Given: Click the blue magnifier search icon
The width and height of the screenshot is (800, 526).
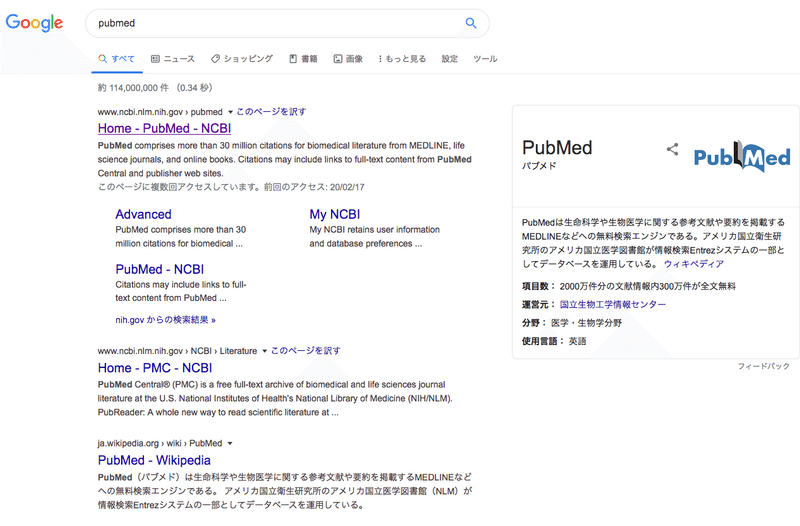Looking at the screenshot, I should 471,23.
